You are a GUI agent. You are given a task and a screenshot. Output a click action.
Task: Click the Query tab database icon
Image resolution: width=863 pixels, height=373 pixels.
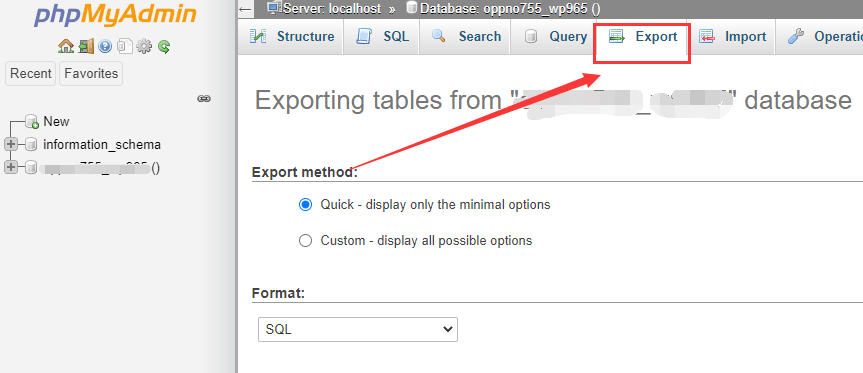coord(531,37)
